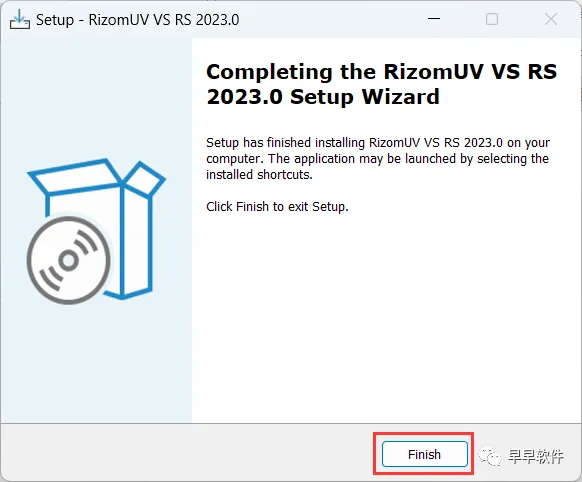Close the Setup wizard with X button
Image resolution: width=582 pixels, height=482 pixels.
pos(551,19)
